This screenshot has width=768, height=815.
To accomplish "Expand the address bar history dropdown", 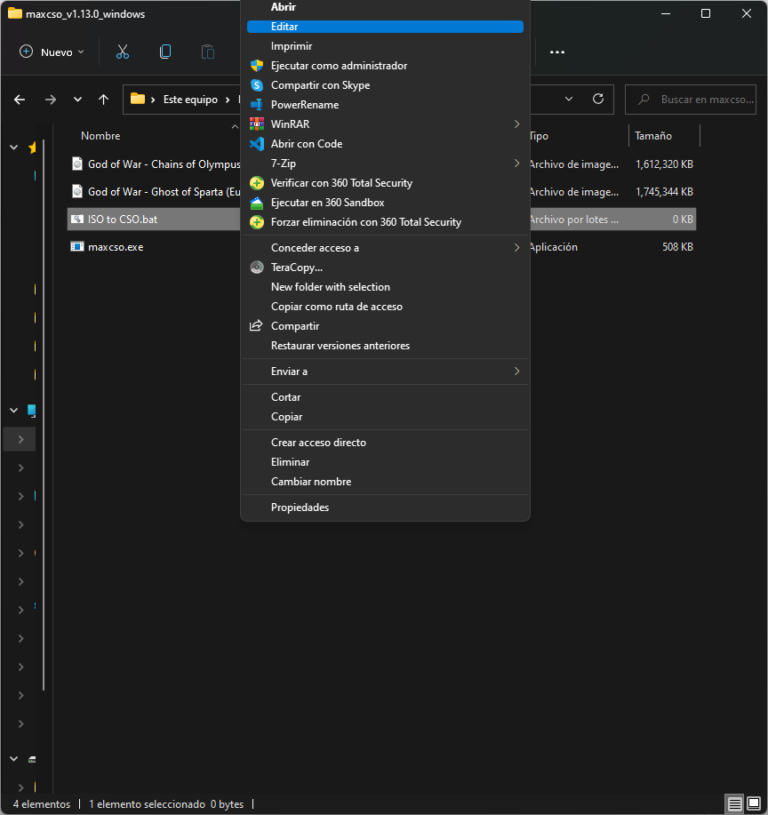I will click(x=569, y=100).
